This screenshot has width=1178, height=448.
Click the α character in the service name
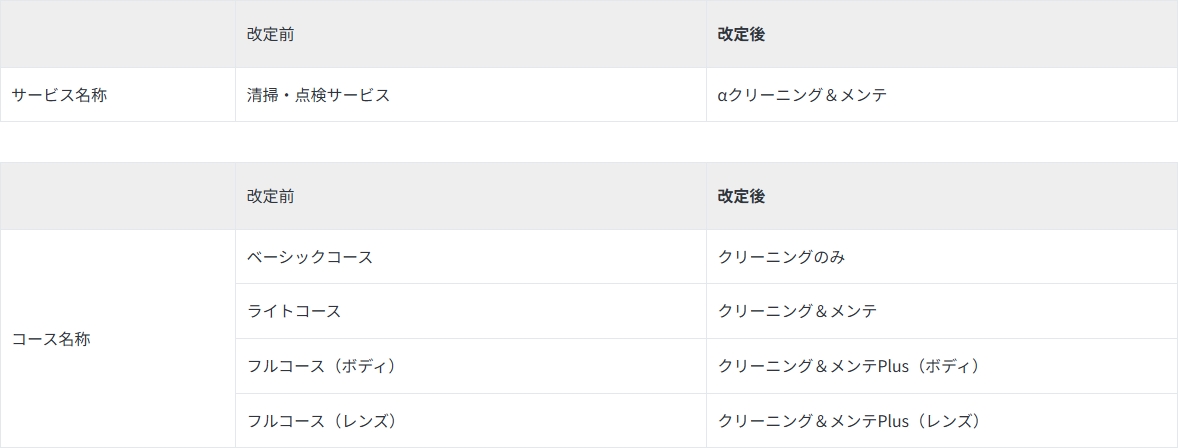722,96
